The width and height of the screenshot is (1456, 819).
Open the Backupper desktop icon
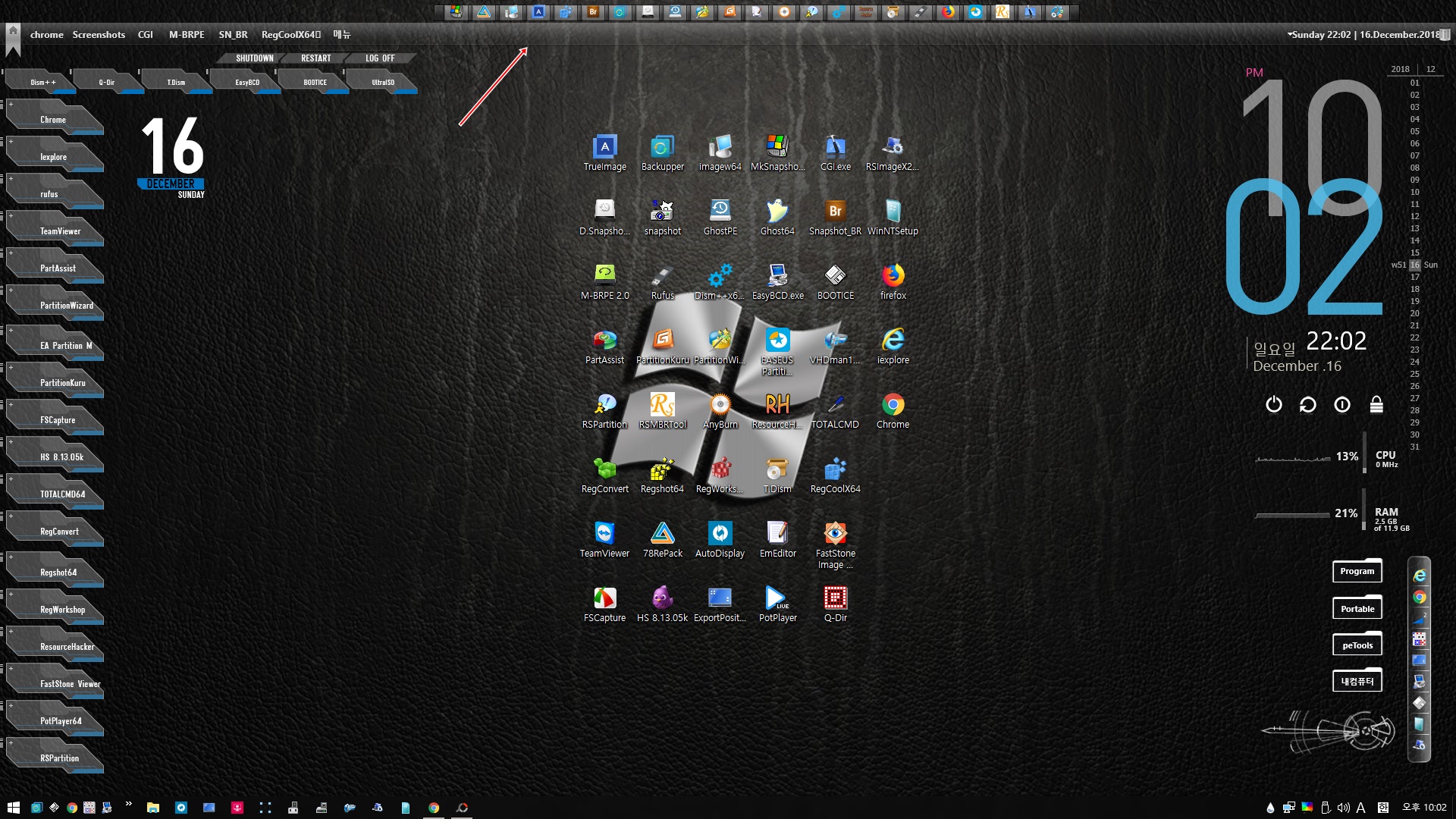point(662,152)
